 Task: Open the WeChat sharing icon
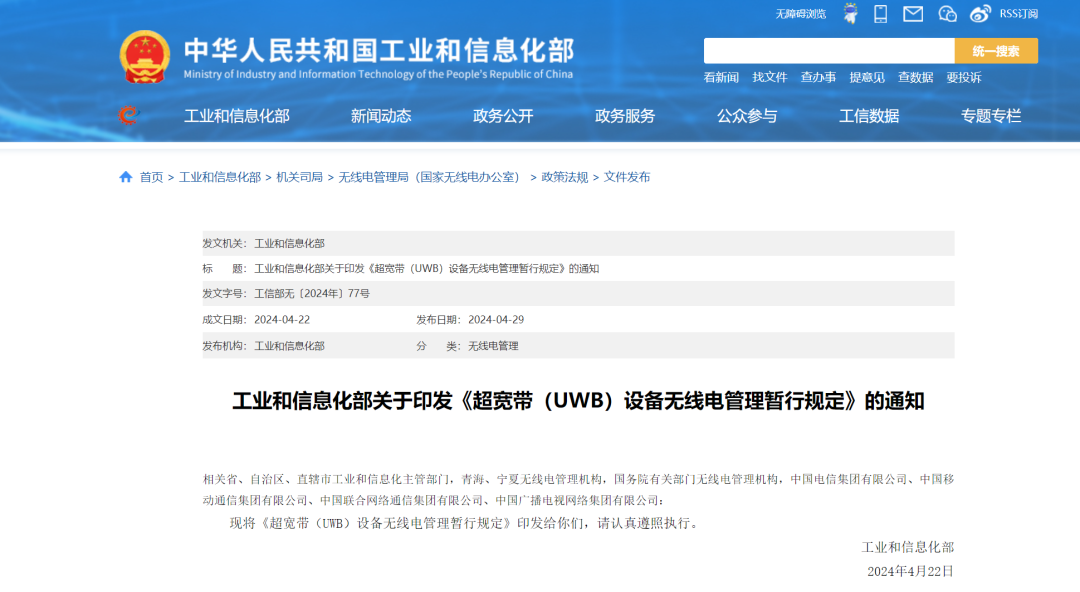(947, 13)
